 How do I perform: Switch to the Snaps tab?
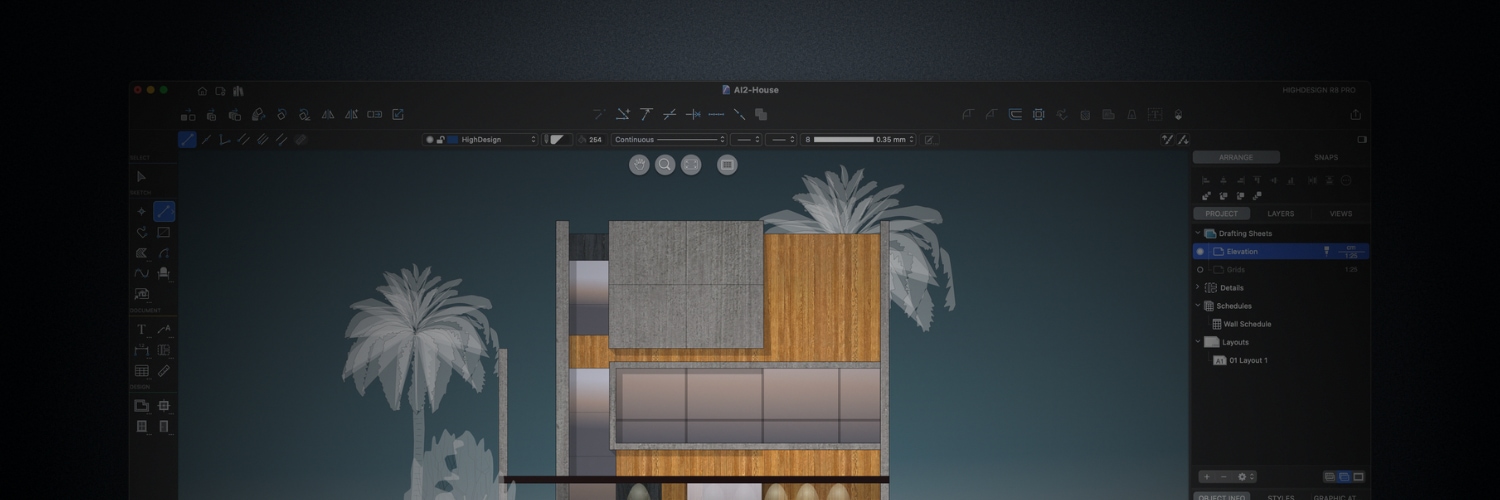pos(1326,157)
